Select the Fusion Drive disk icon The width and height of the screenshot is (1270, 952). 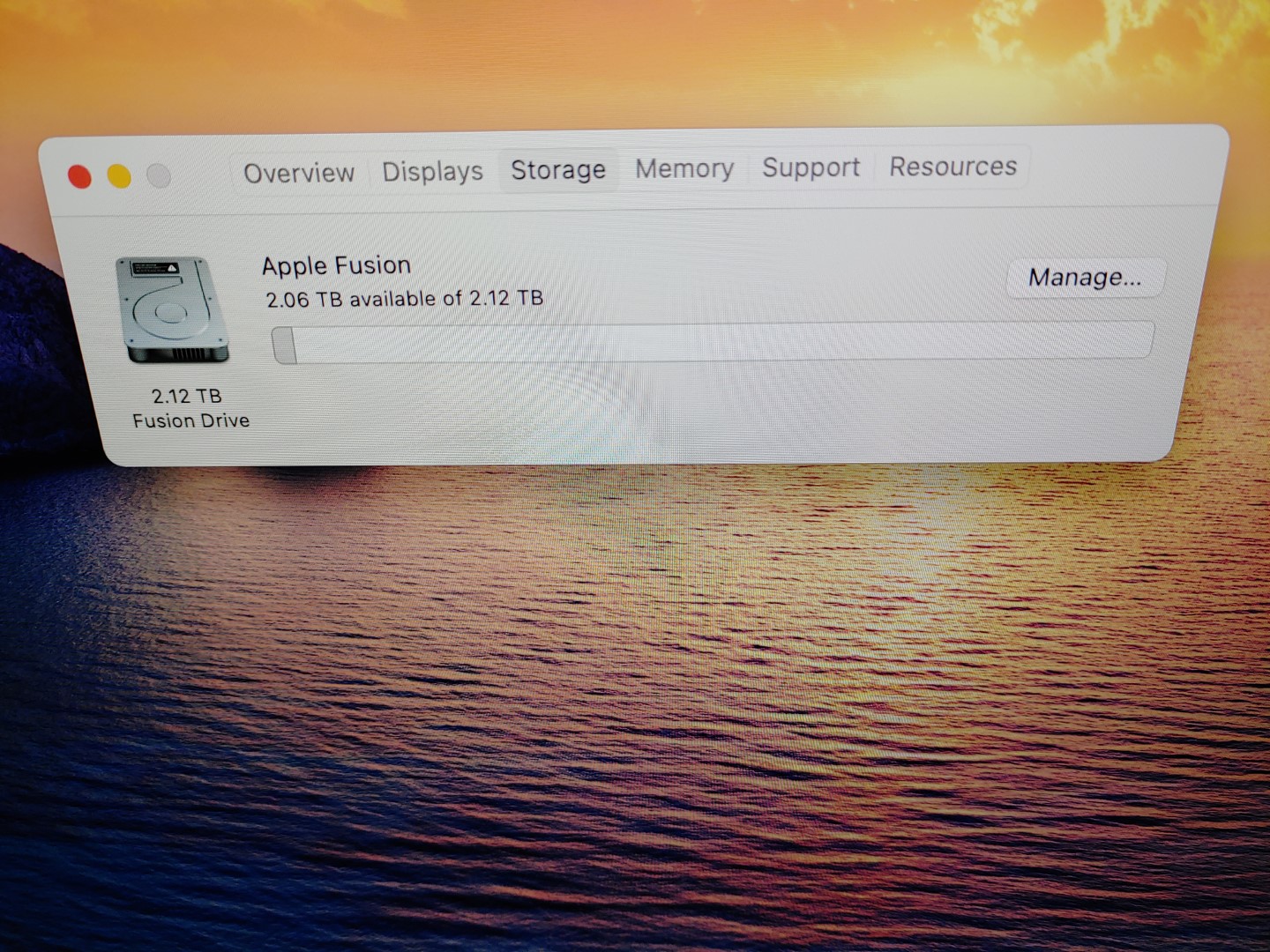[x=172, y=310]
